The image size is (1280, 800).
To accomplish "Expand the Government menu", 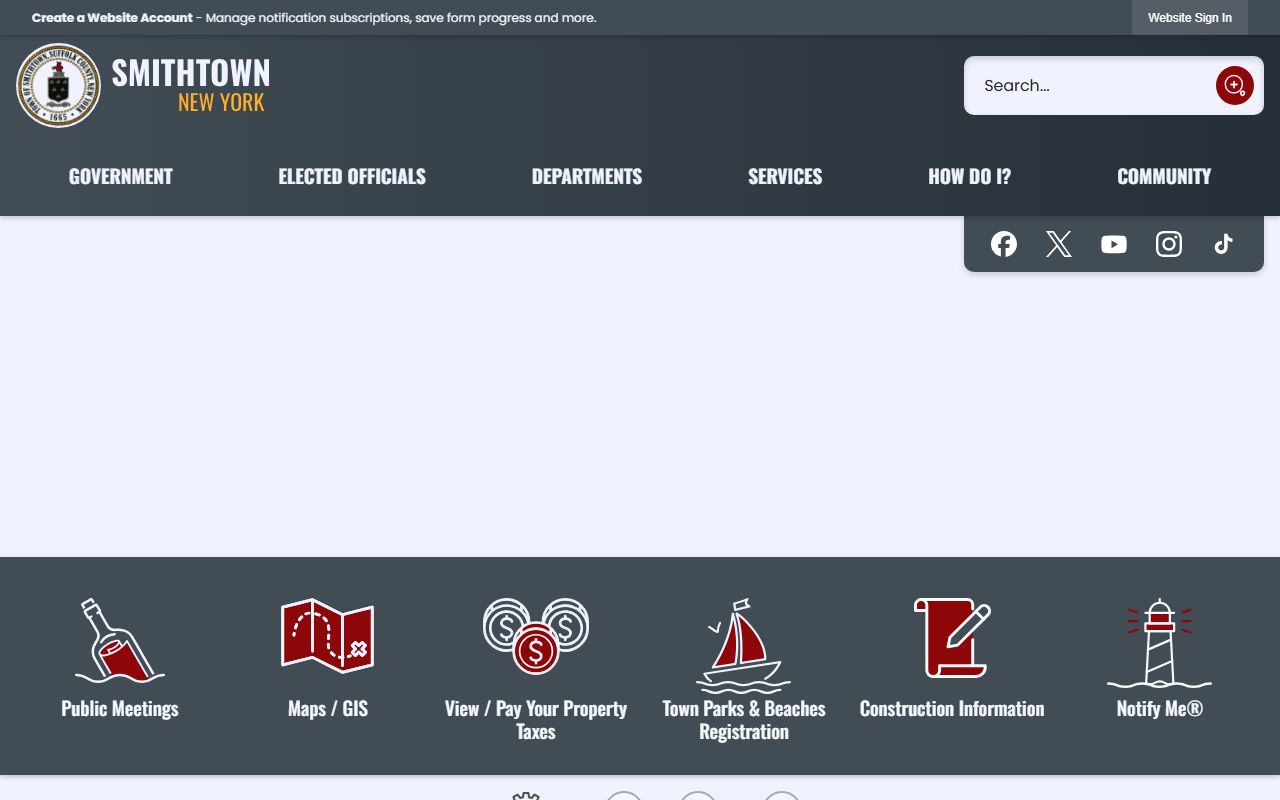I will click(121, 177).
